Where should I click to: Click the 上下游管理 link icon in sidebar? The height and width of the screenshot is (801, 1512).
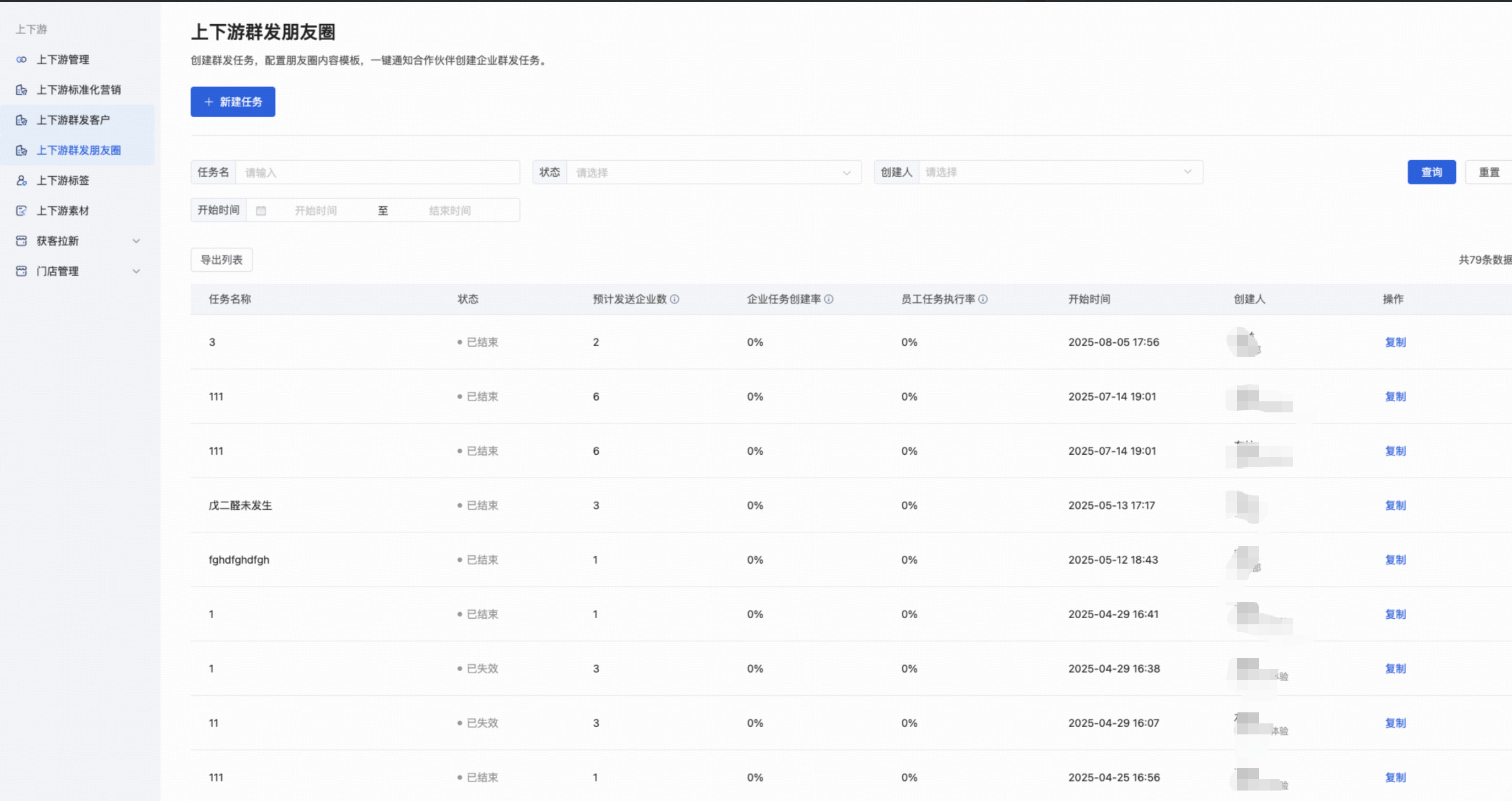pyautogui.click(x=21, y=59)
